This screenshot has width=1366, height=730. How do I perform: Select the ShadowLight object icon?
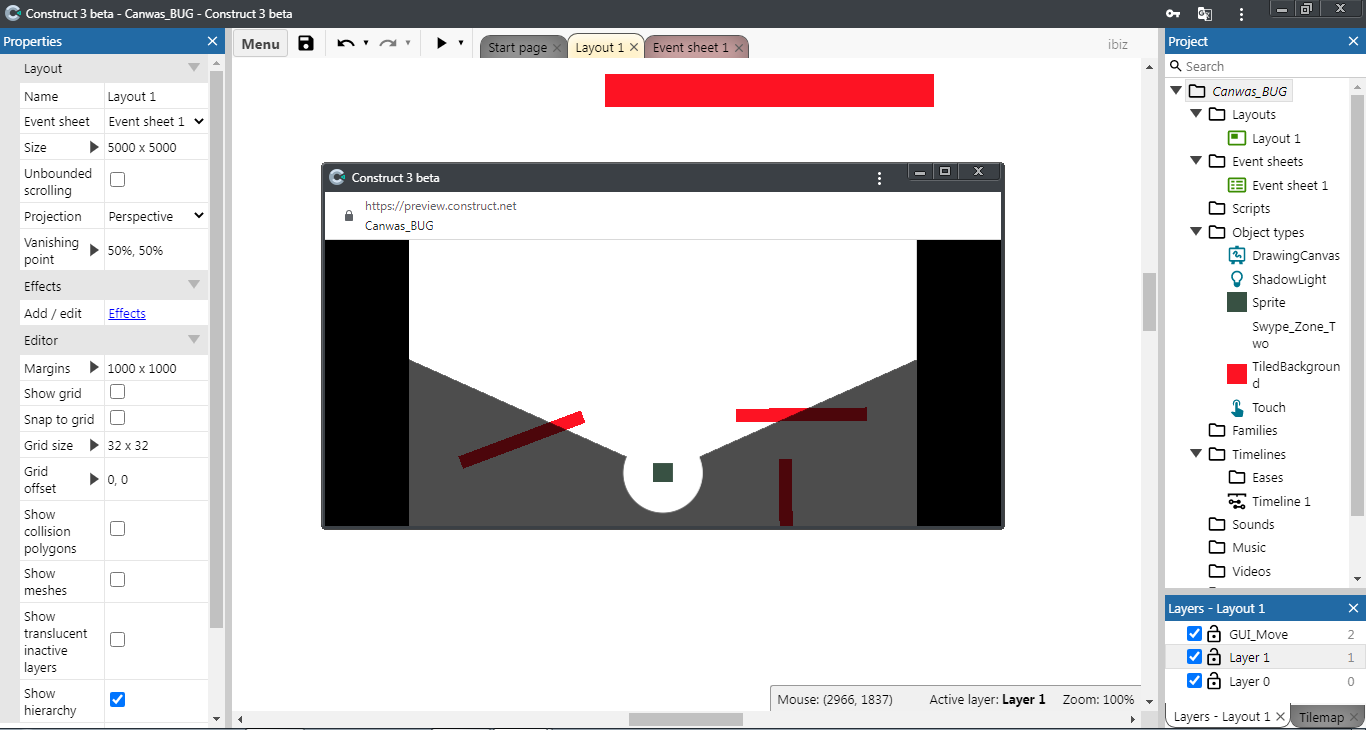pyautogui.click(x=1237, y=279)
